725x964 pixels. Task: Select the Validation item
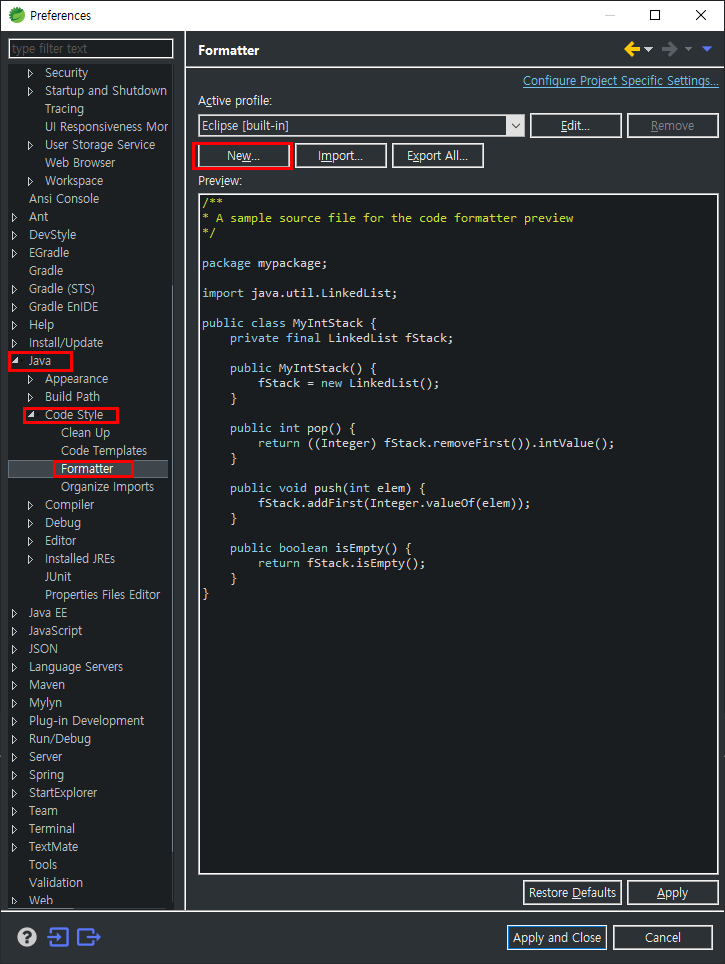(55, 883)
